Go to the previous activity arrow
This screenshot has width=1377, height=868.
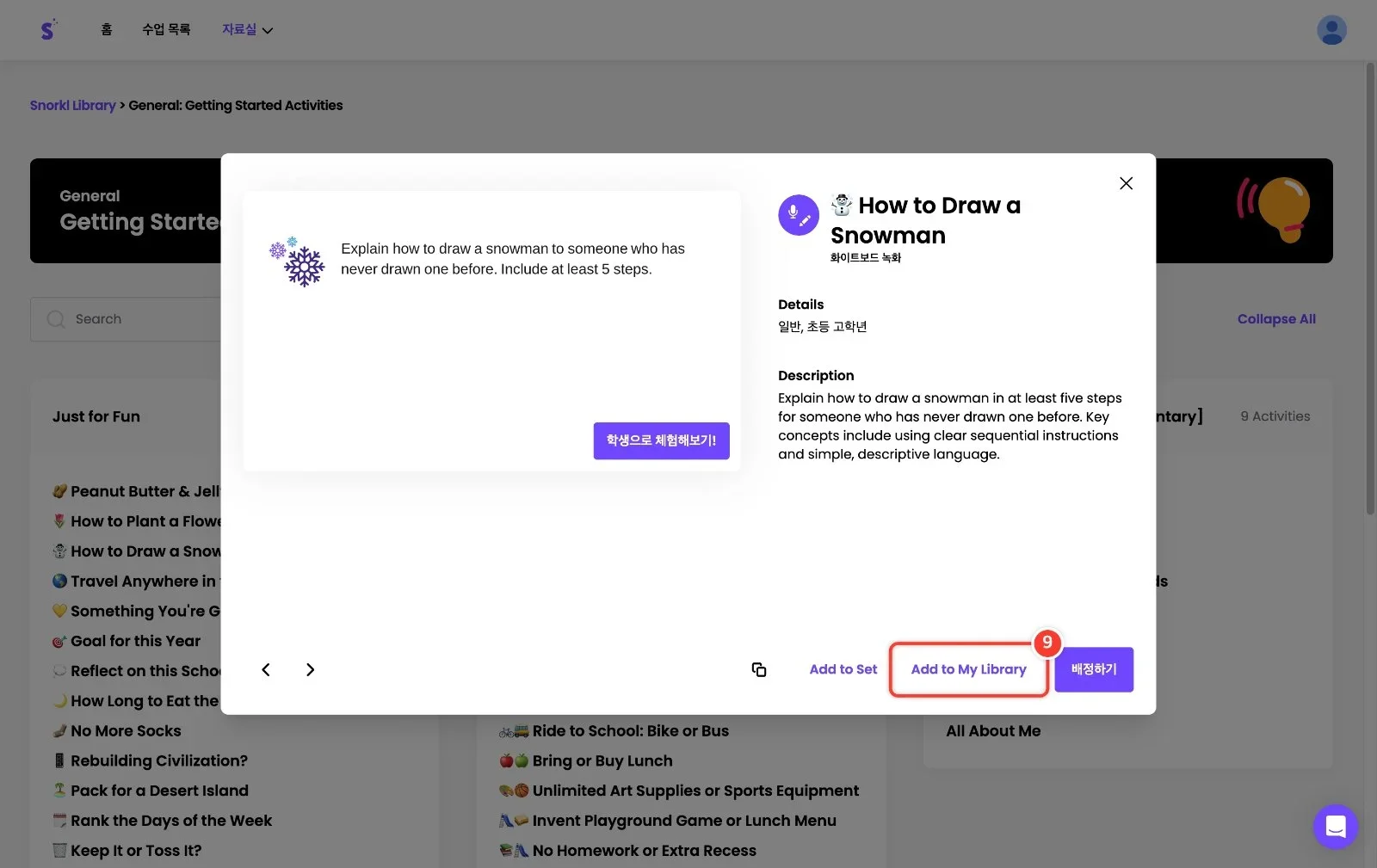[266, 669]
